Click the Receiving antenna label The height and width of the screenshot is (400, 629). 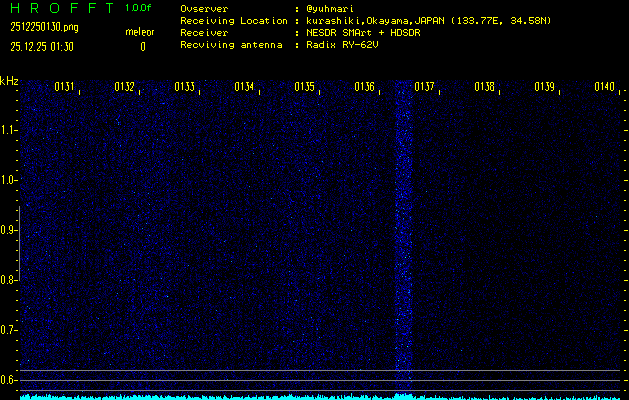[x=231, y=45]
